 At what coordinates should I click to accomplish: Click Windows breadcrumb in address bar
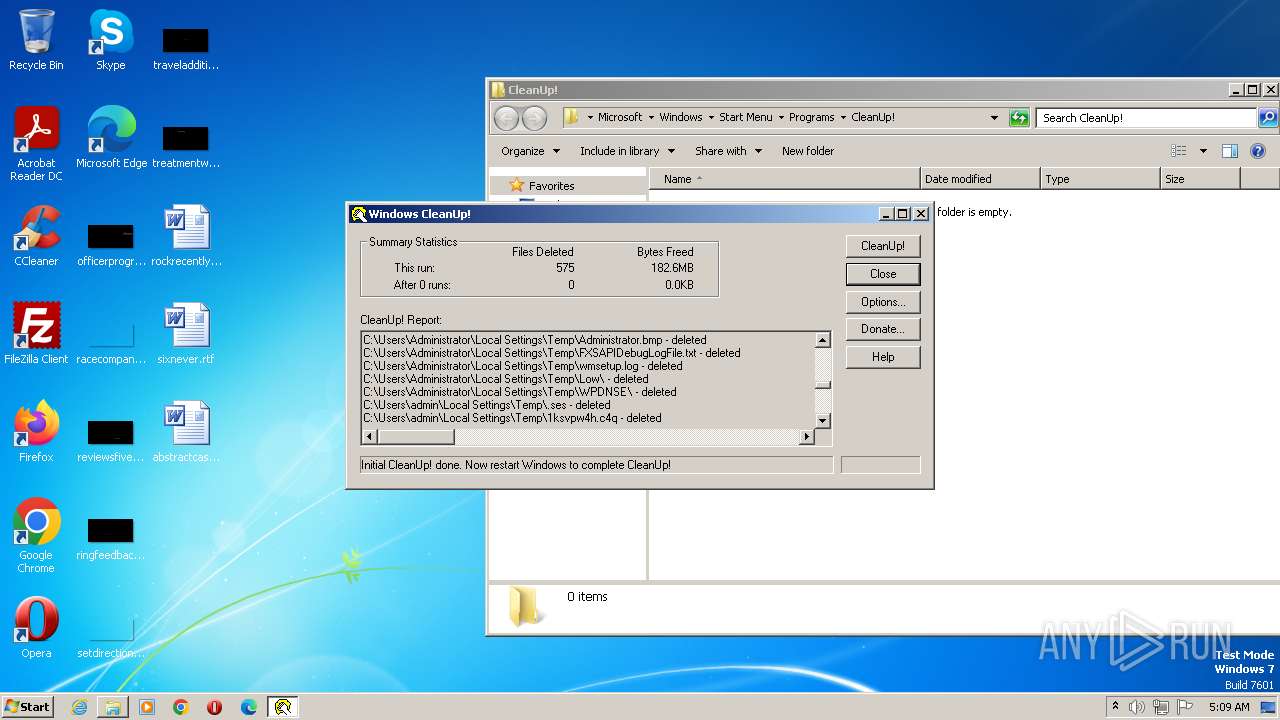click(x=681, y=117)
